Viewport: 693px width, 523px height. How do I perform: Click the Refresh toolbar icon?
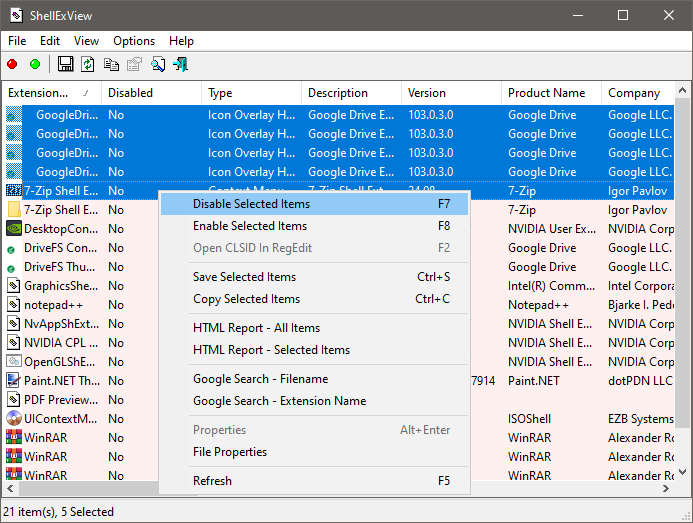coord(88,65)
